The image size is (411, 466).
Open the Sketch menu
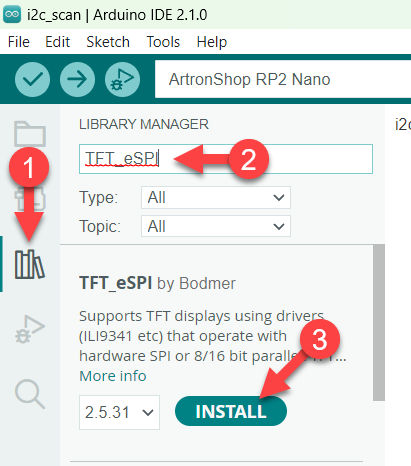tap(108, 42)
